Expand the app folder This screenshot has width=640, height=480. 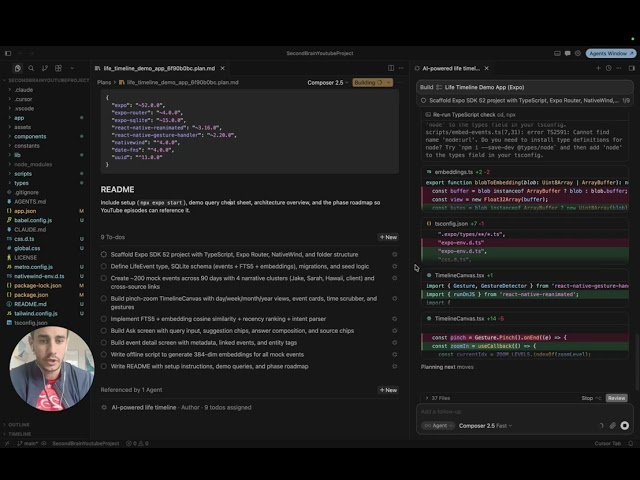[x=19, y=118]
